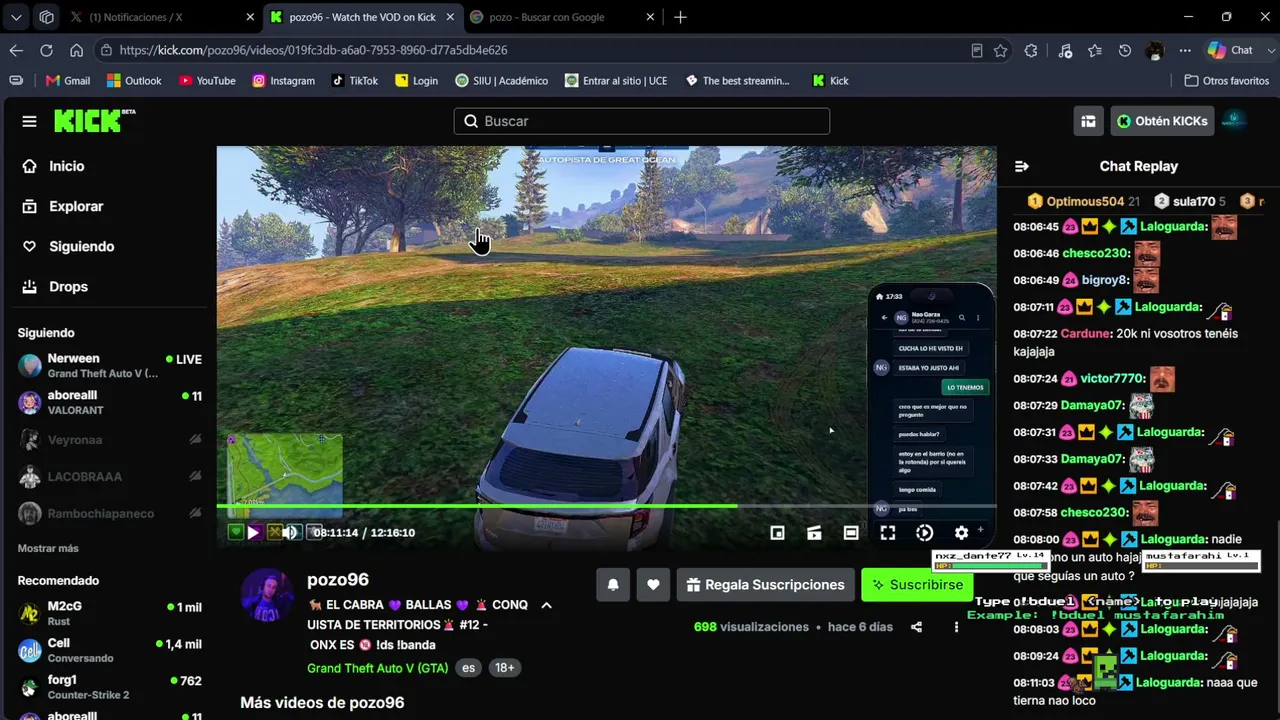Open the browser profile avatar

coord(1155,50)
